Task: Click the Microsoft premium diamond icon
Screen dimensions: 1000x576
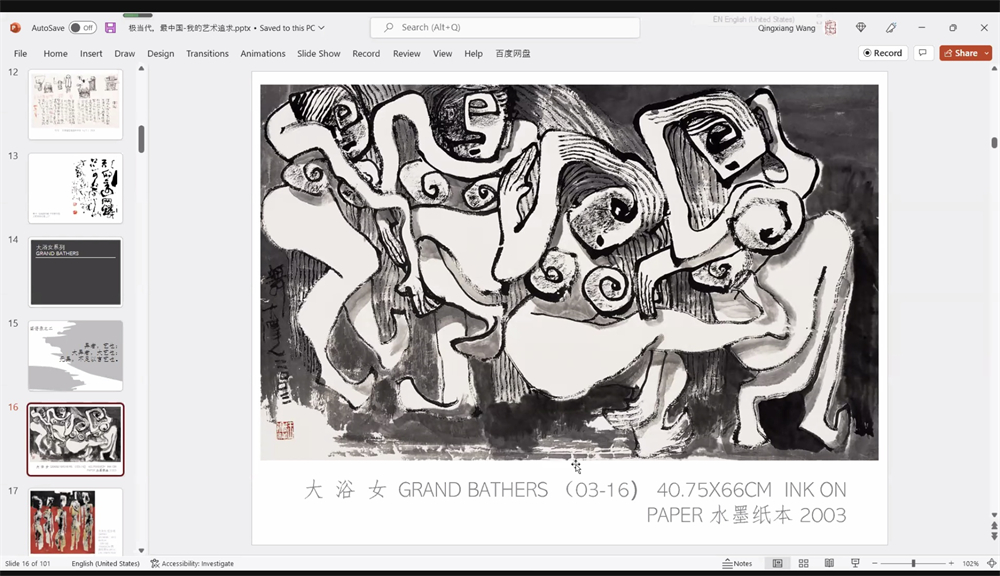Action: (861, 28)
